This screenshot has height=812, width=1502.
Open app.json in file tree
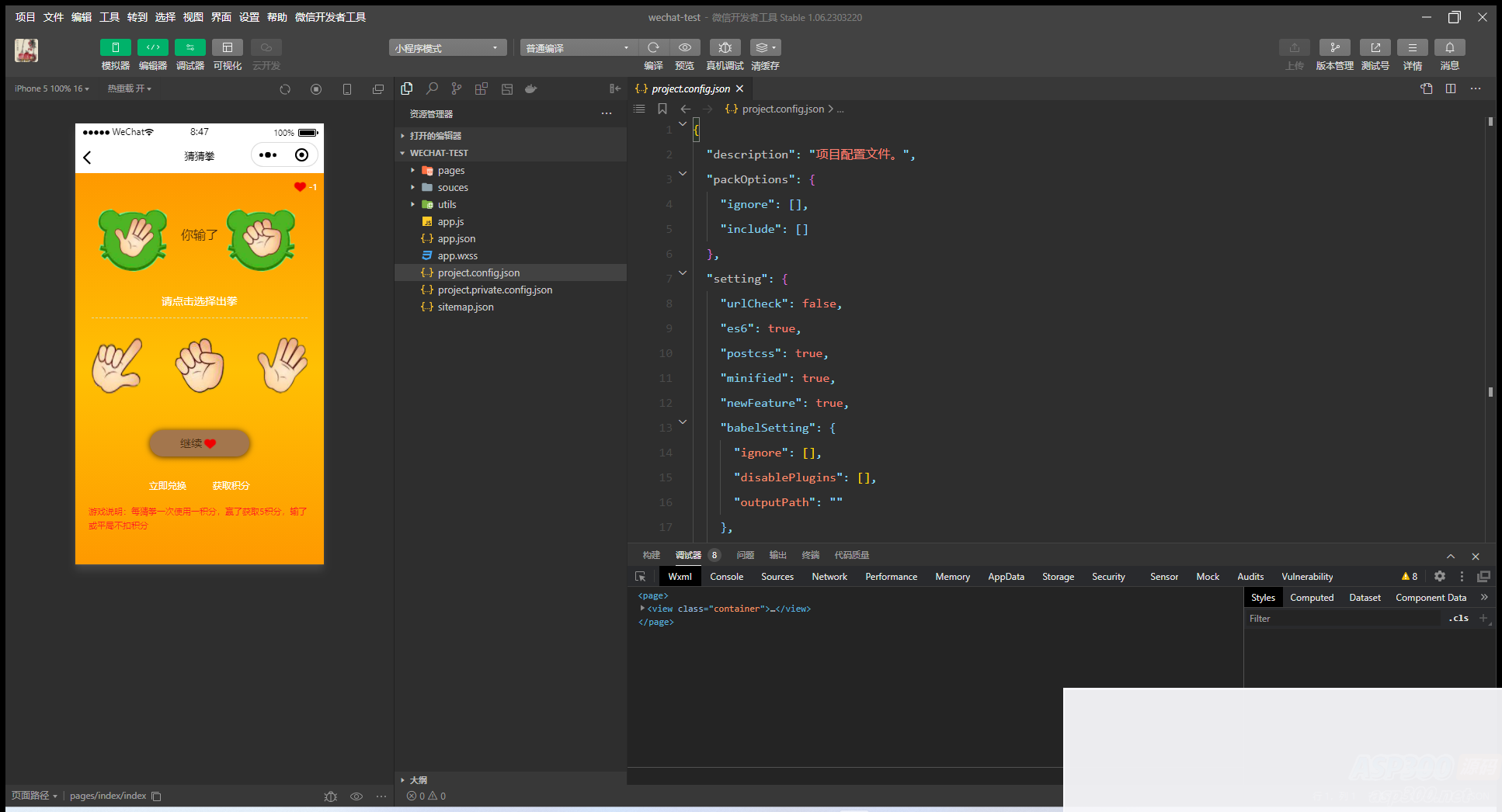click(x=456, y=239)
